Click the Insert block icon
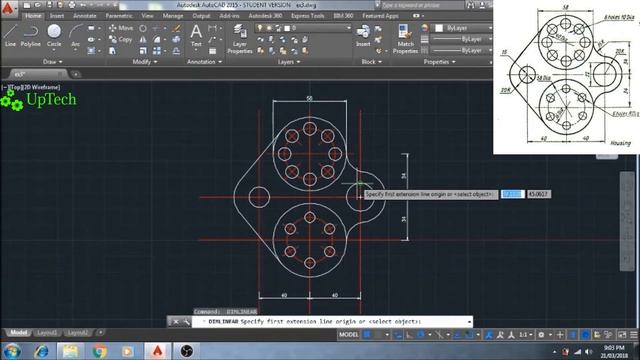 tap(363, 36)
